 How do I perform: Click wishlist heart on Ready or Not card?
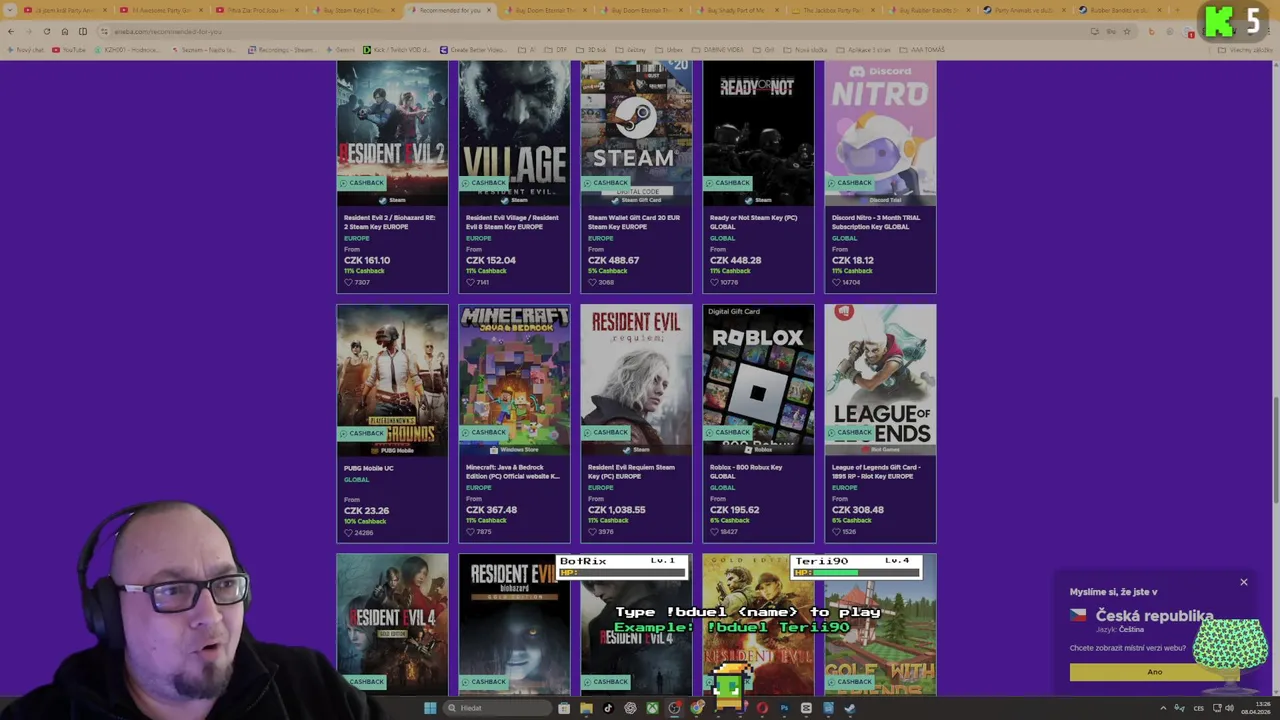click(715, 282)
